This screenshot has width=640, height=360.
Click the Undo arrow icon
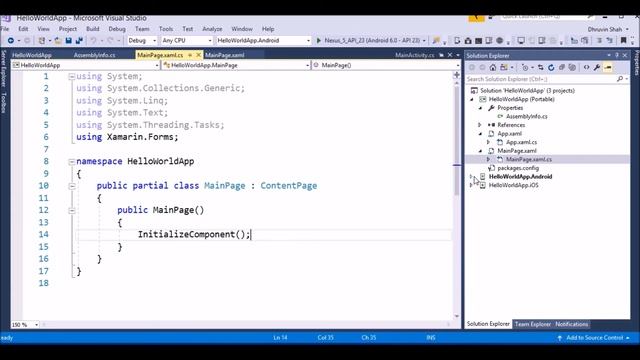point(93,40)
